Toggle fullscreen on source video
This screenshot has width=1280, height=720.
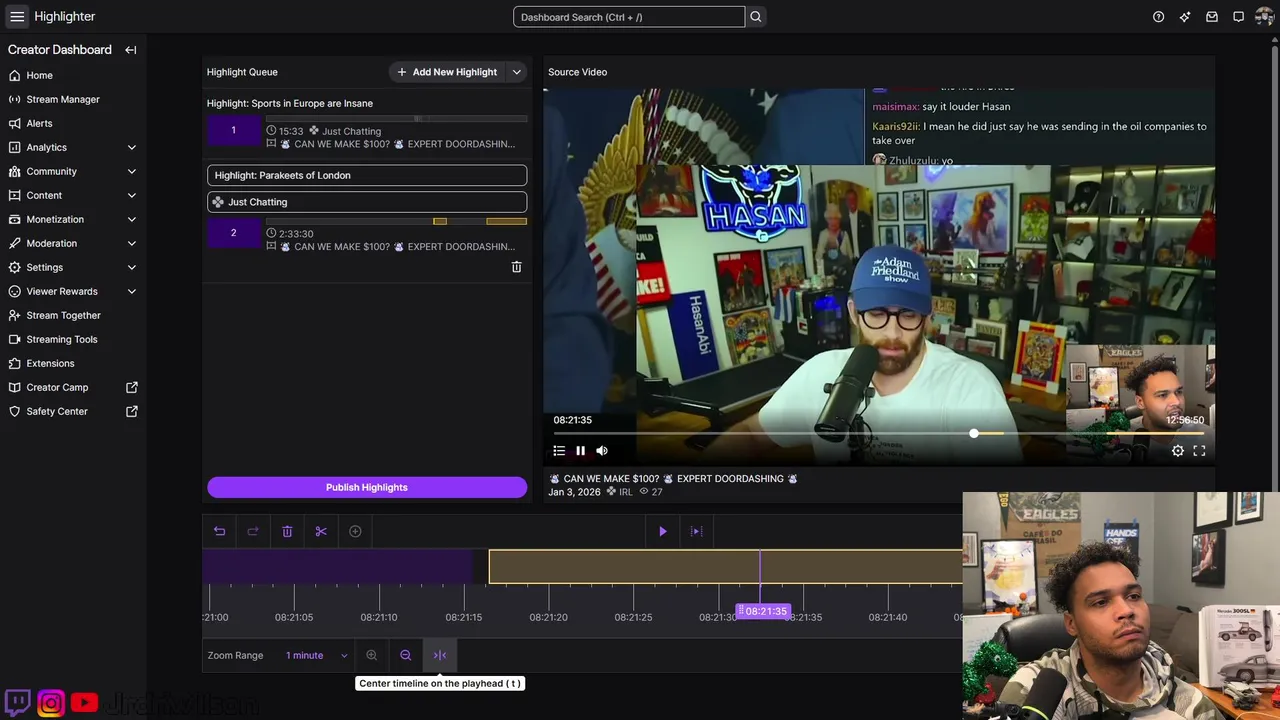coord(1199,451)
